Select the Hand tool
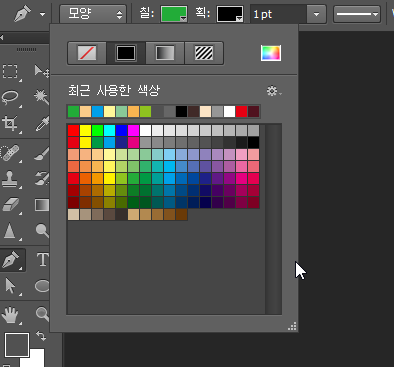 tap(10, 315)
